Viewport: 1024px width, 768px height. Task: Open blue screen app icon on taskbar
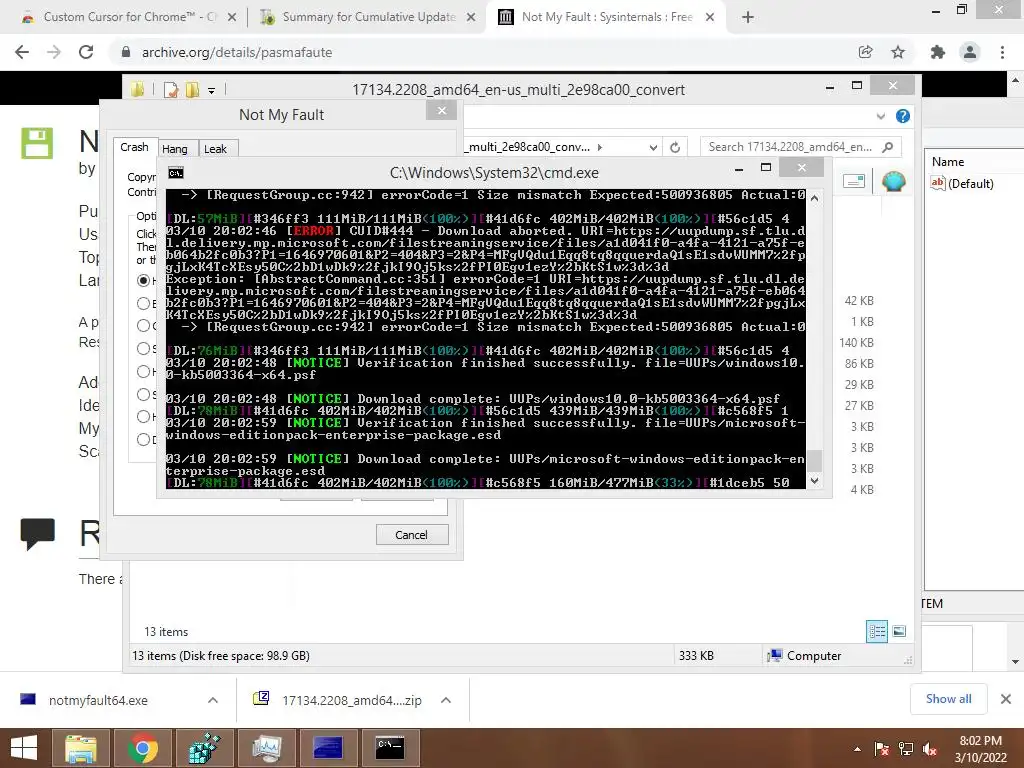(328, 748)
